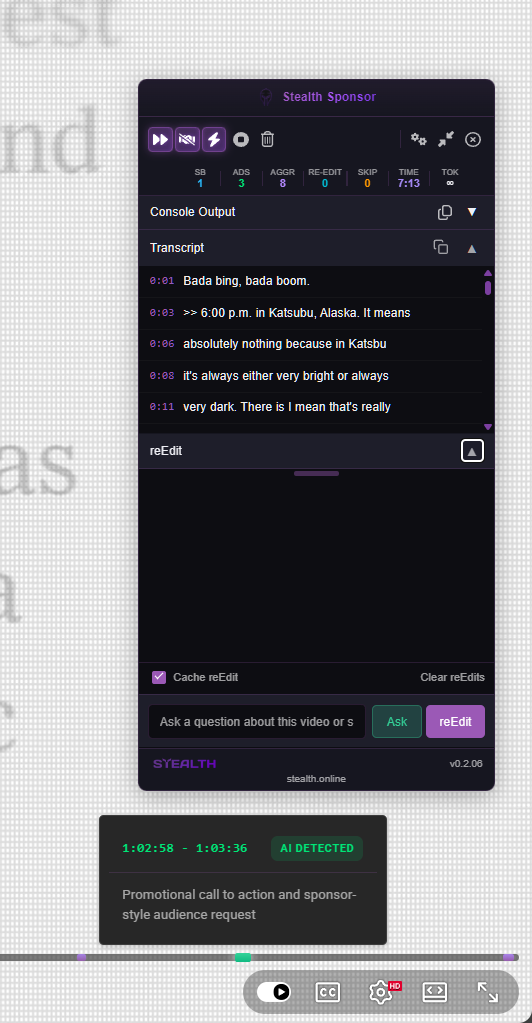Open the Stealth Sponsor settings gears
Screen dimensions: 532x1023
(x=418, y=140)
